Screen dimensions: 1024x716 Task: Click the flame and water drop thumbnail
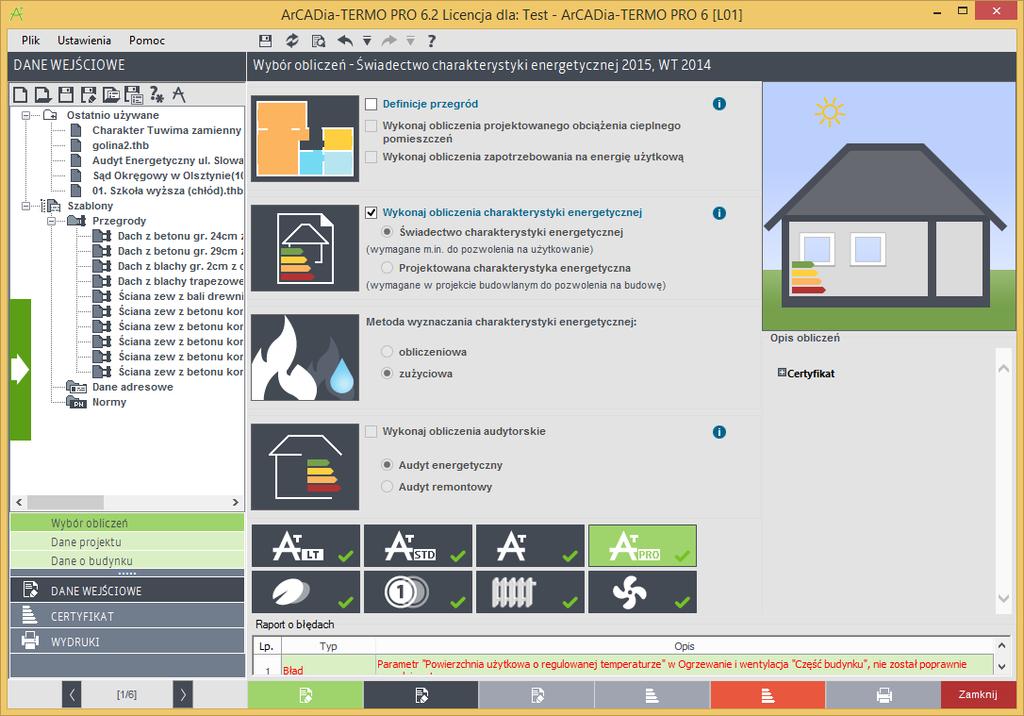(x=305, y=357)
